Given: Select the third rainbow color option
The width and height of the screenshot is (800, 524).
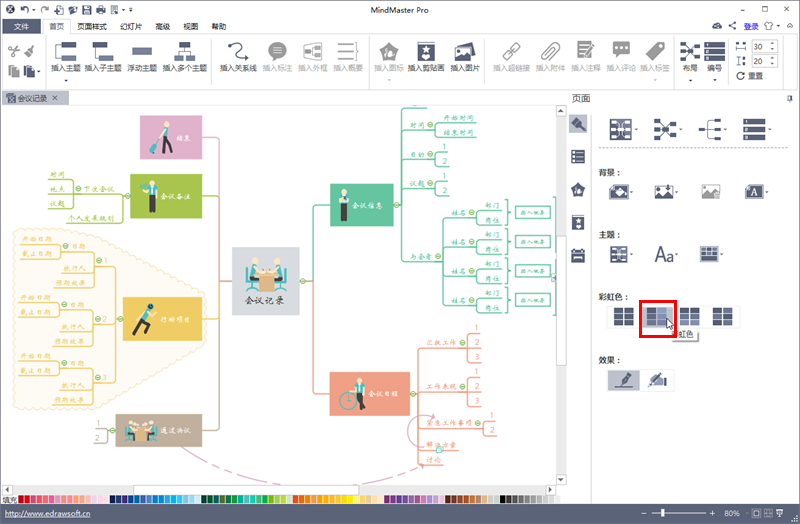Looking at the screenshot, I should pos(689,317).
